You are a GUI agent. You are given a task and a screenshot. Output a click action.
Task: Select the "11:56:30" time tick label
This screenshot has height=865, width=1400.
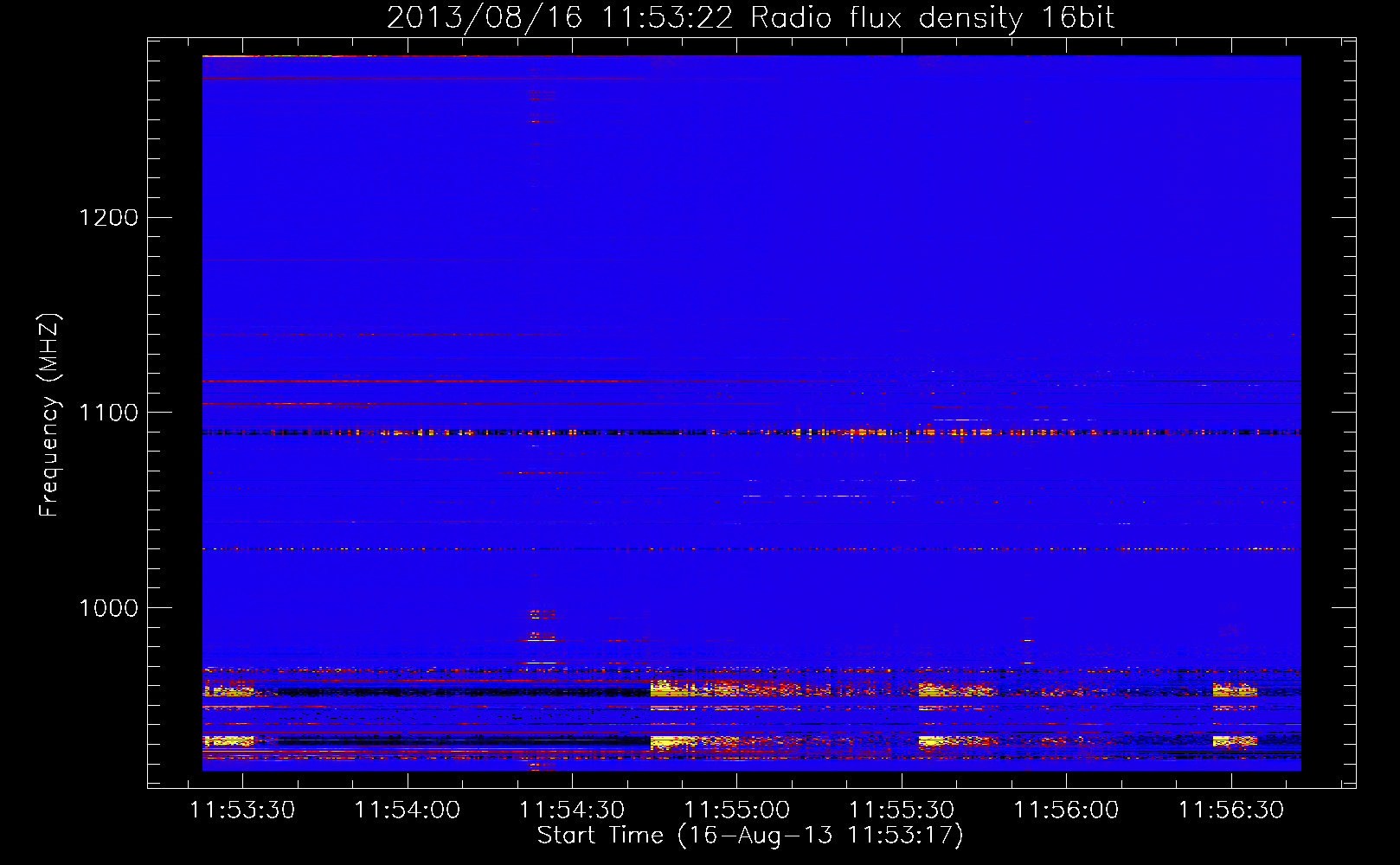pos(1231,811)
